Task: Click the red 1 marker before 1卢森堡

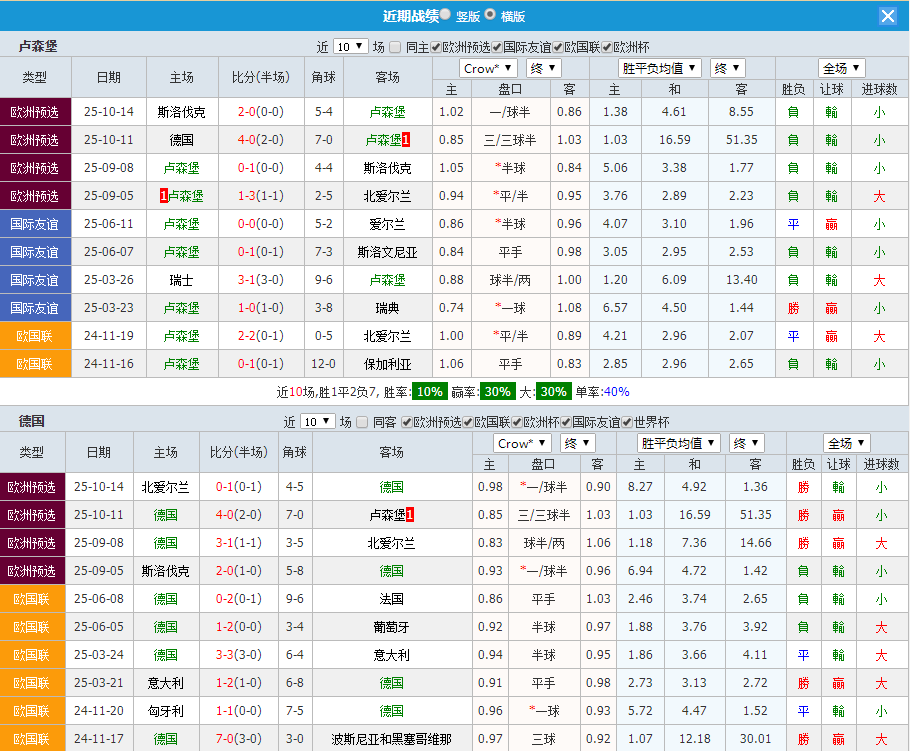Action: tap(164, 196)
